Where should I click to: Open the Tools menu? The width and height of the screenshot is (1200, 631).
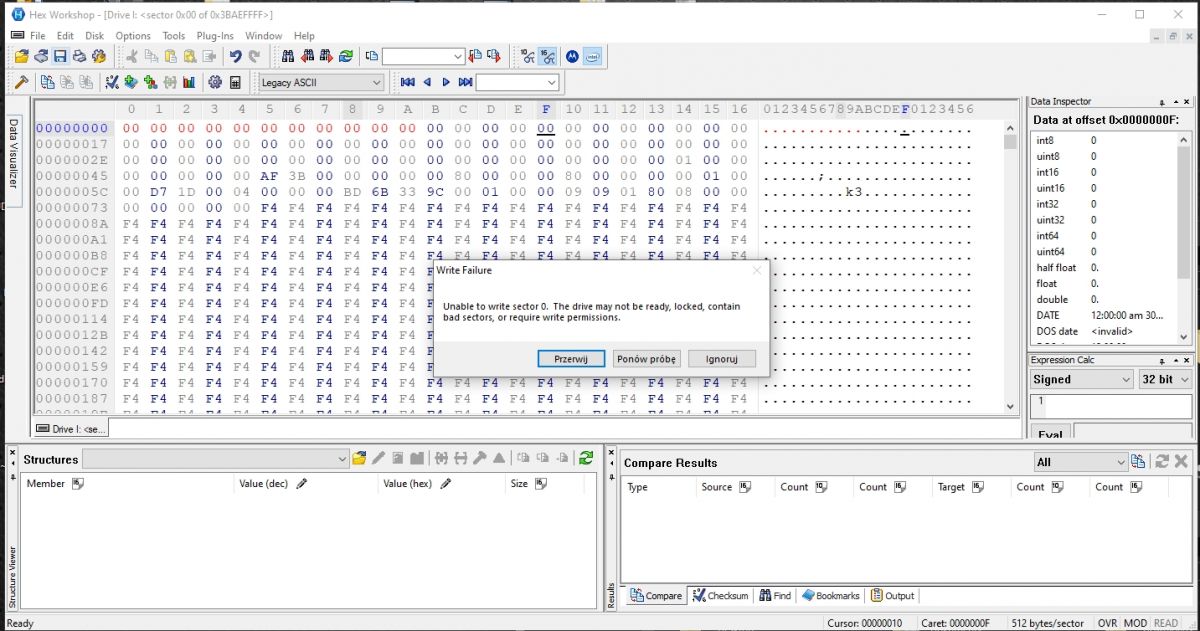coord(174,36)
